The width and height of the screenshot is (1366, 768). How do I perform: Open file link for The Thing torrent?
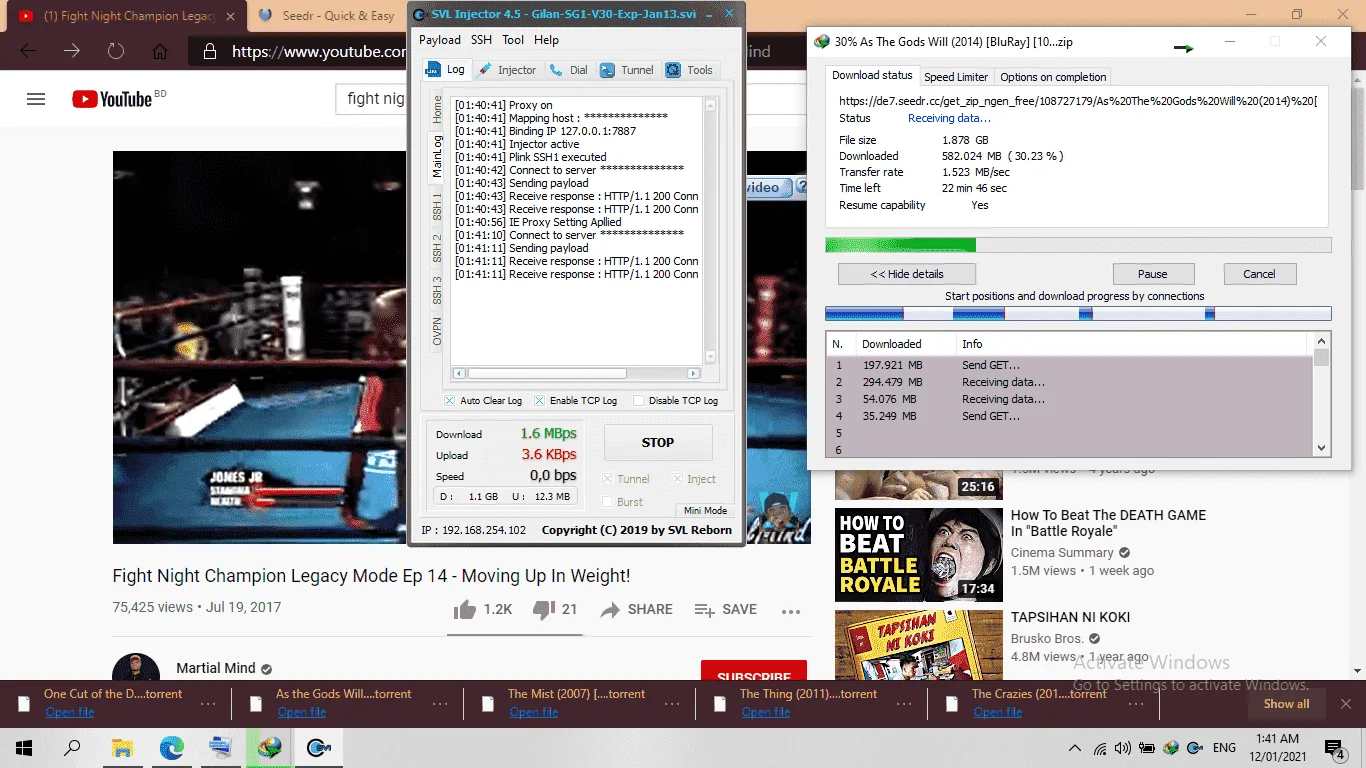[x=766, y=712]
